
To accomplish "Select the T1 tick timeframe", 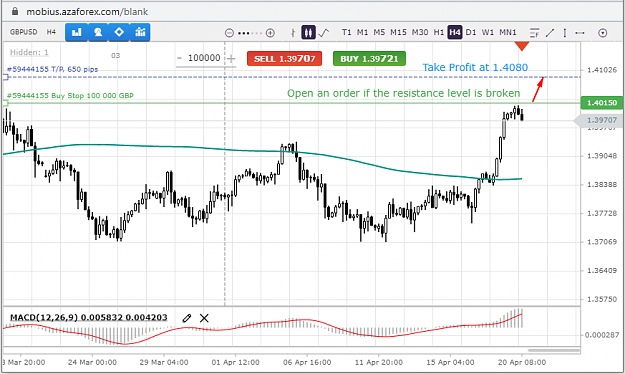I will tap(346, 32).
